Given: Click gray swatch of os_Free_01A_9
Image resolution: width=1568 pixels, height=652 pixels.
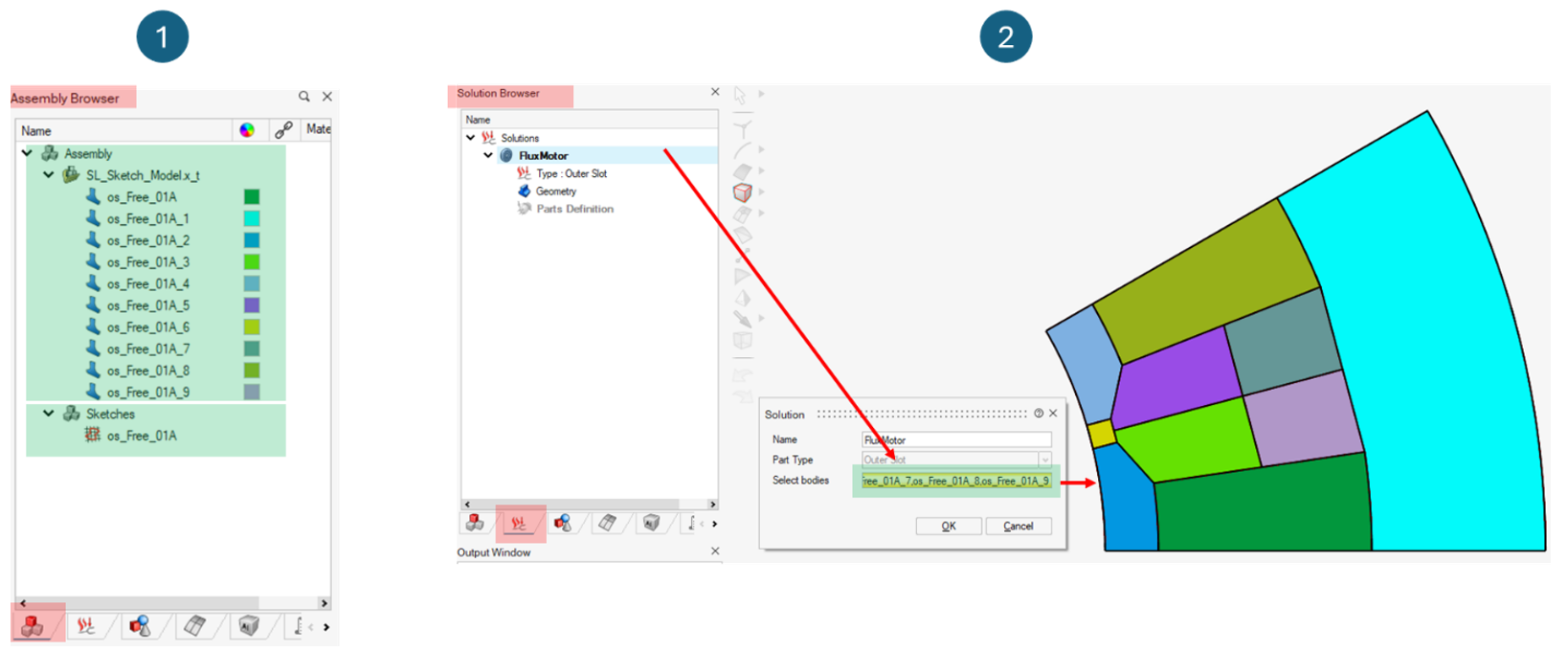Looking at the screenshot, I should tap(252, 393).
